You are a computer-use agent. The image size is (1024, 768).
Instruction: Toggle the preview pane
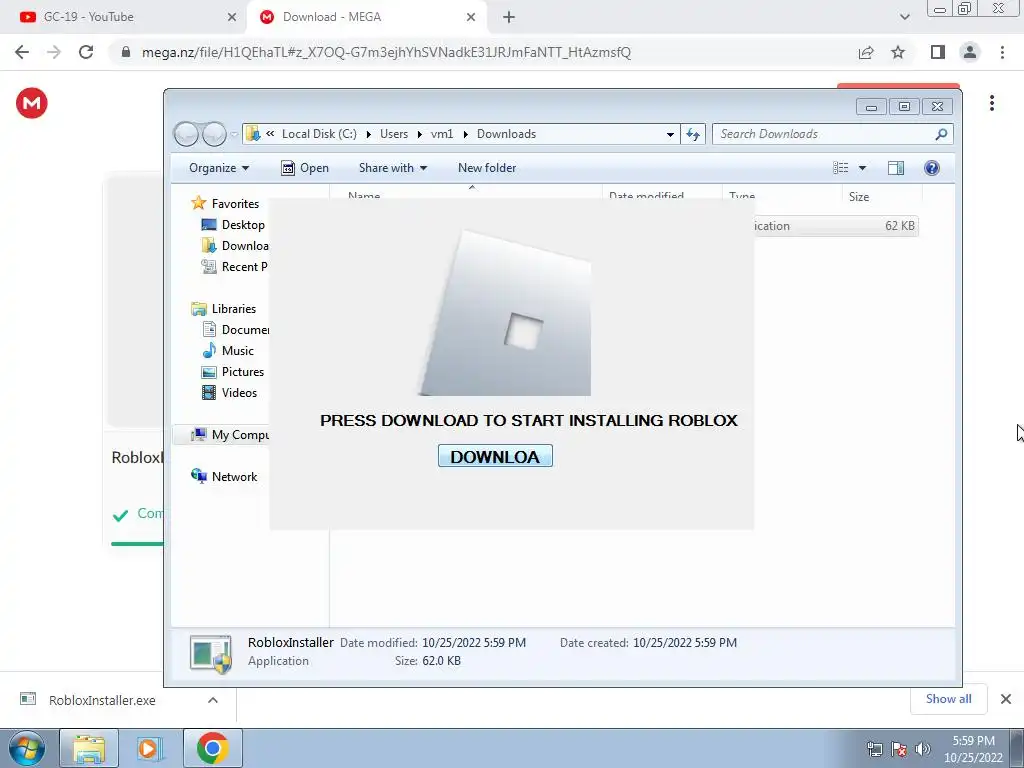click(896, 168)
